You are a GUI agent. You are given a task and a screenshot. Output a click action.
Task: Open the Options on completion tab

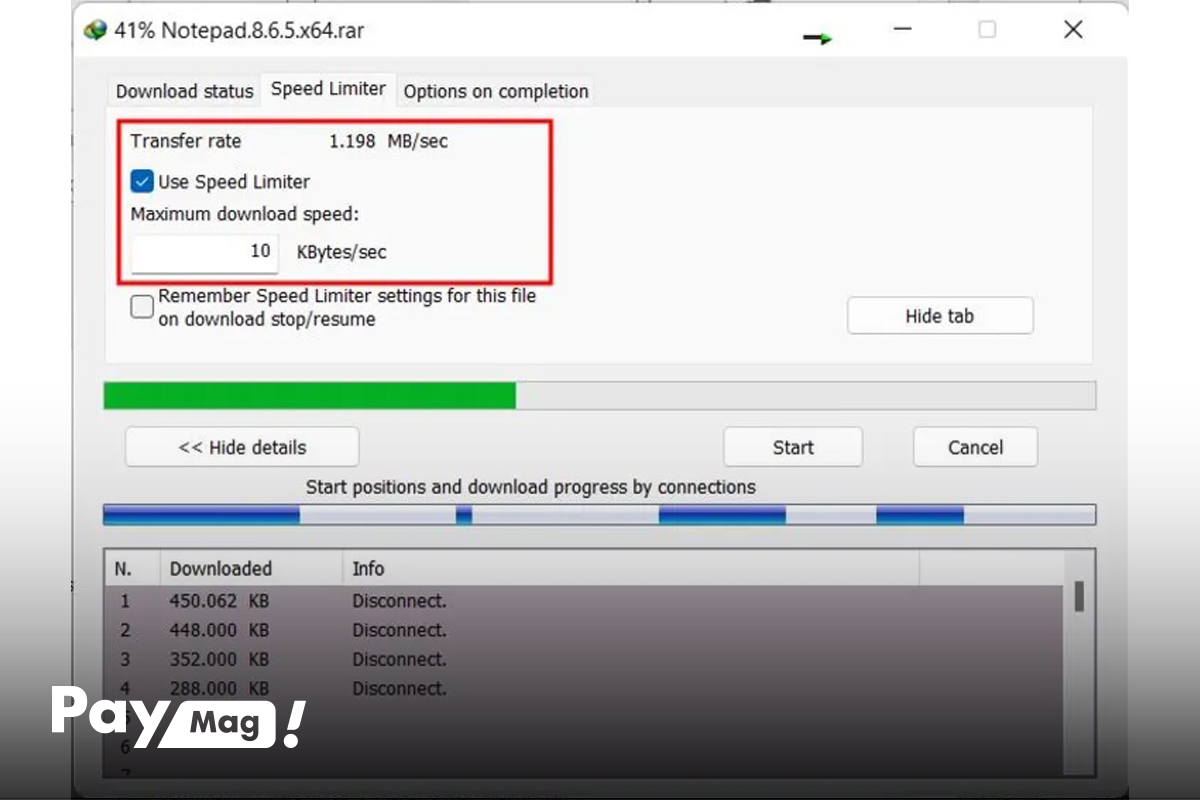click(x=495, y=91)
